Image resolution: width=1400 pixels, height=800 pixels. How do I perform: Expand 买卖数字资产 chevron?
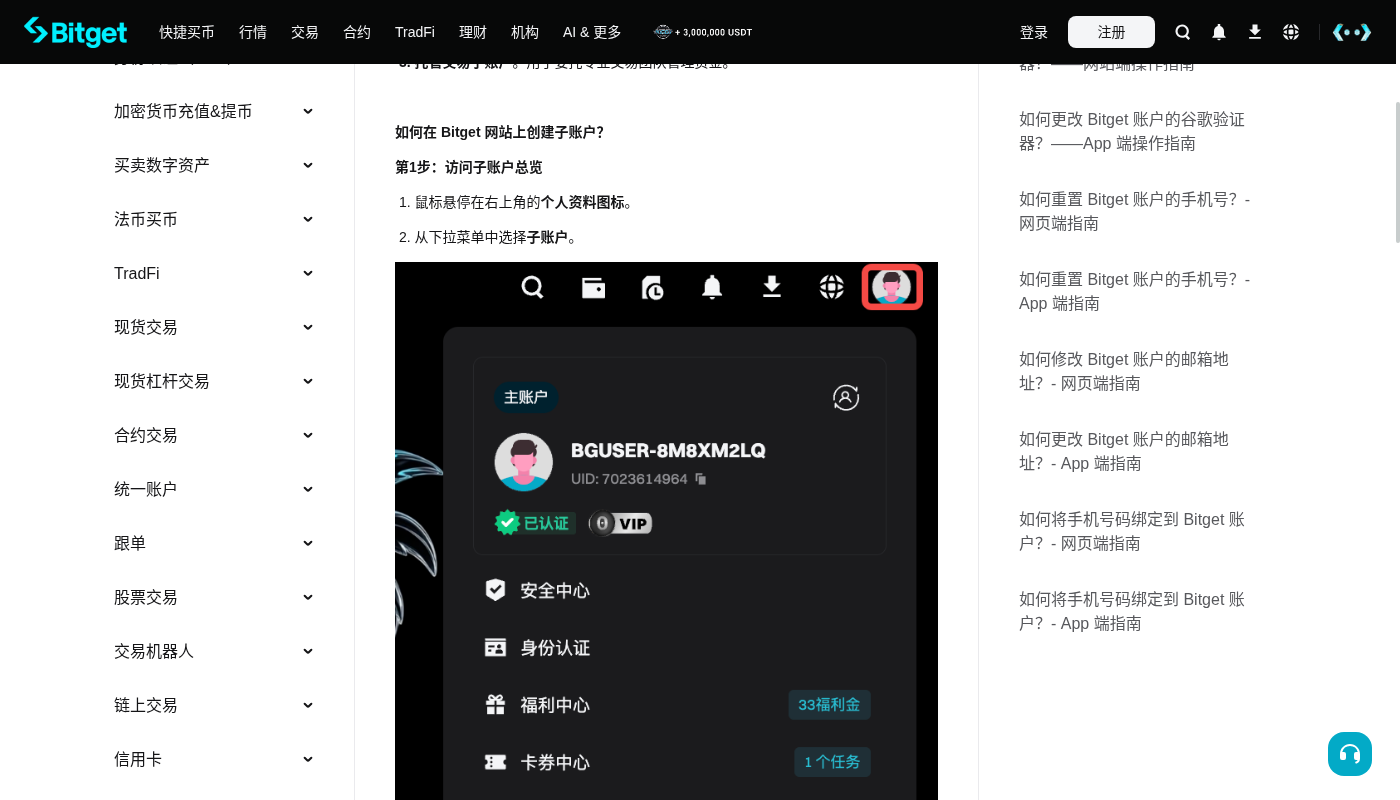308,165
